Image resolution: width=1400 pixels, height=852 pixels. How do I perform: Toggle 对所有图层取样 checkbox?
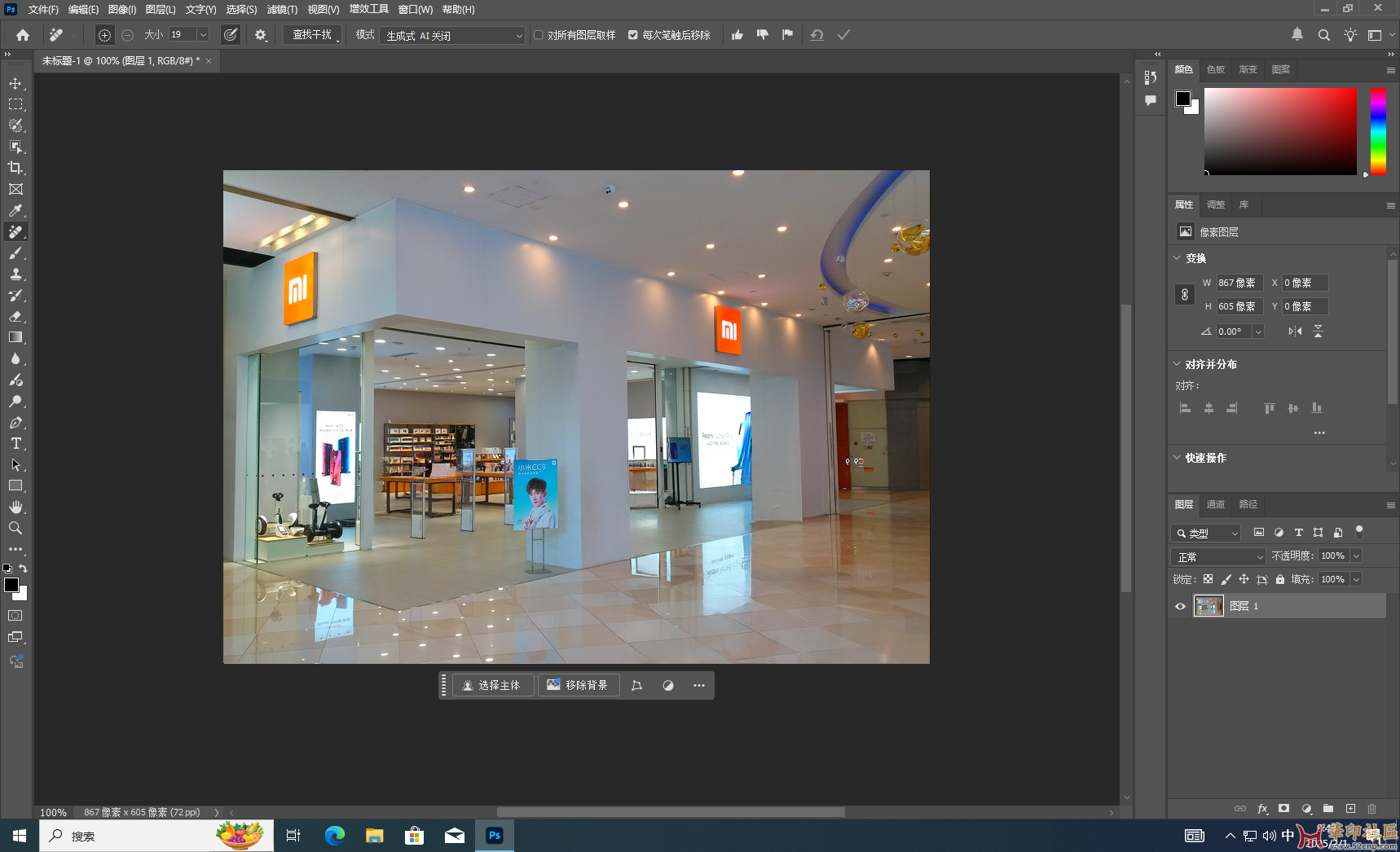539,35
